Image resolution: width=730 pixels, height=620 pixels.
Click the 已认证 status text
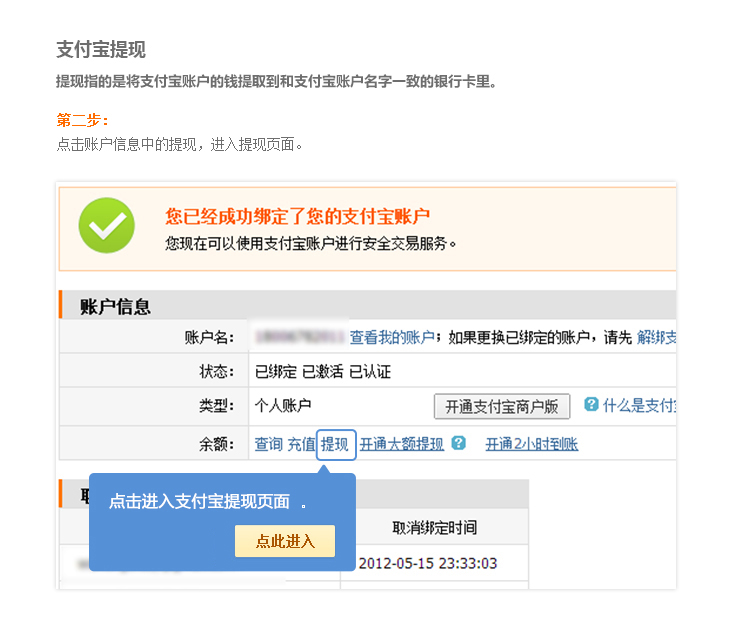[370, 372]
